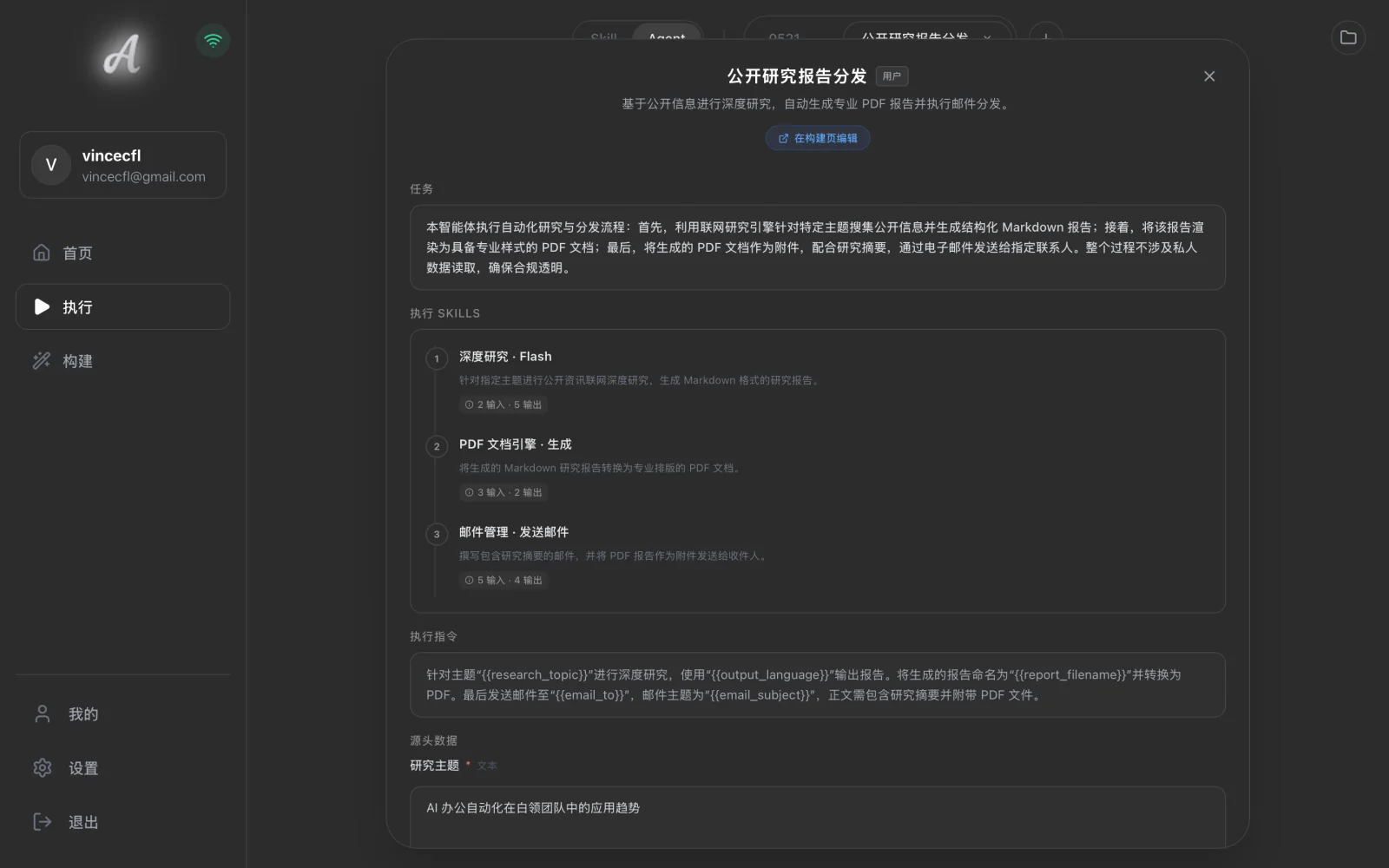Image resolution: width=1389 pixels, height=868 pixels.
Task: Click 在构建页编辑 link button
Action: 818,138
